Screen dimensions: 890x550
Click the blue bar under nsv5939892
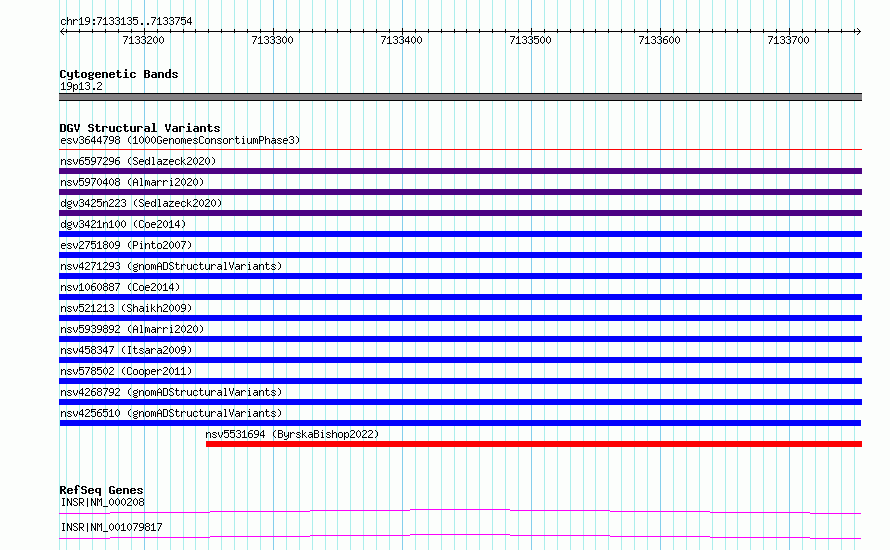pos(460,339)
